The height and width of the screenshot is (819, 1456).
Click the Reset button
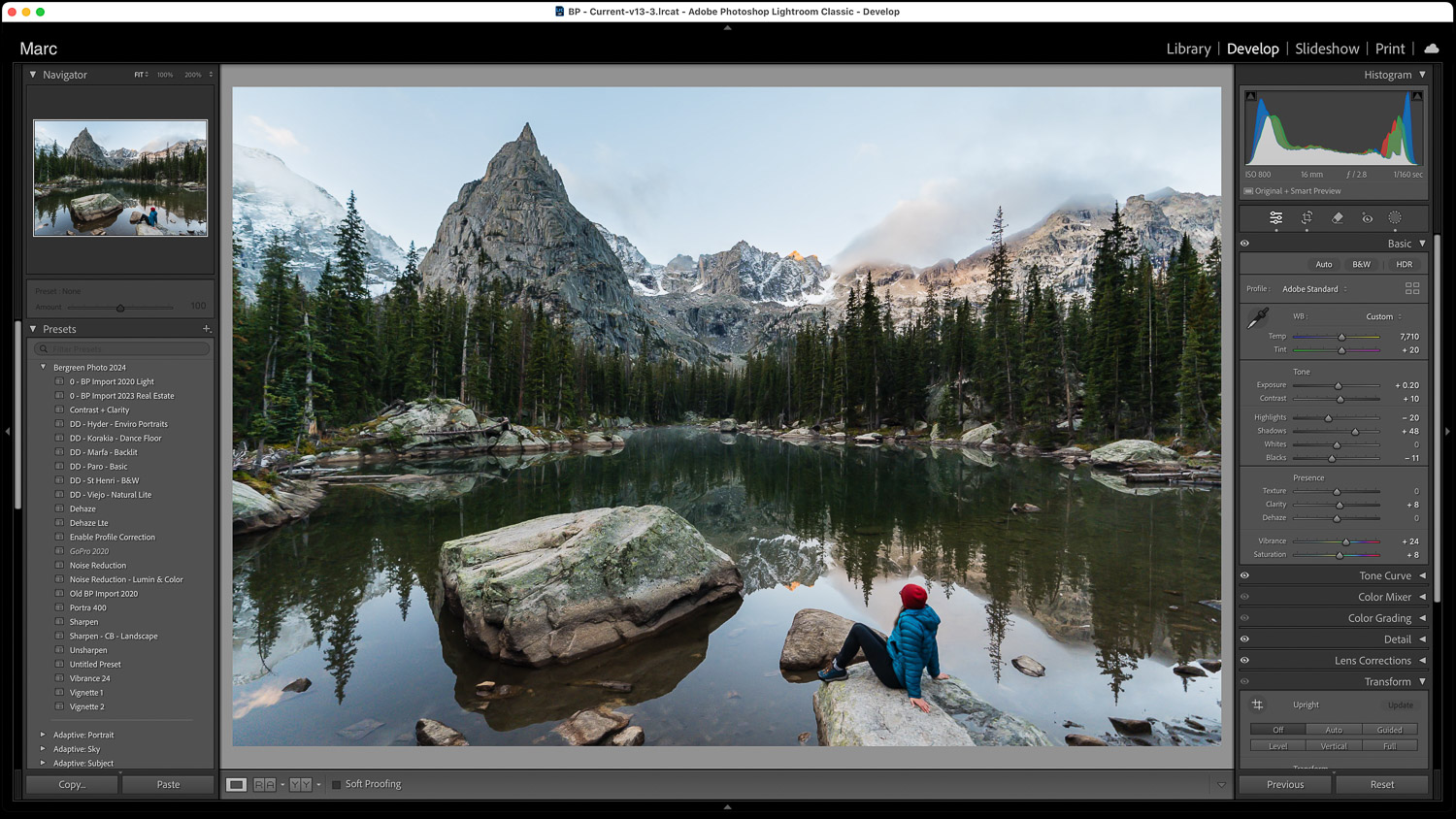click(1381, 784)
